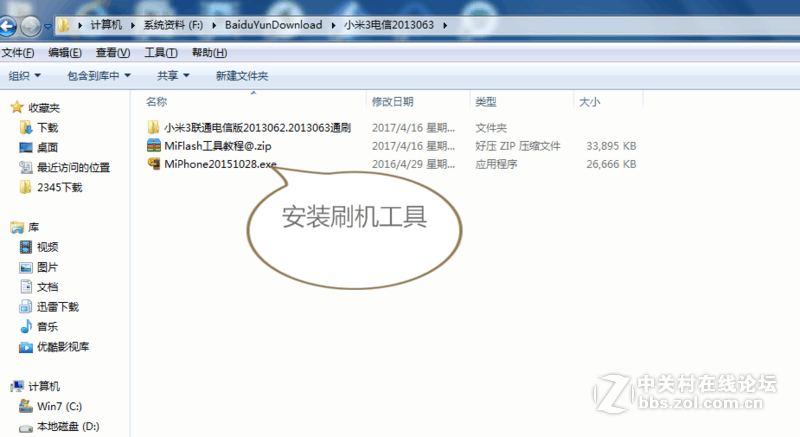This screenshot has height=437, width=800.
Task: Open the Win7 (C:) drive entry
Action: 60,406
